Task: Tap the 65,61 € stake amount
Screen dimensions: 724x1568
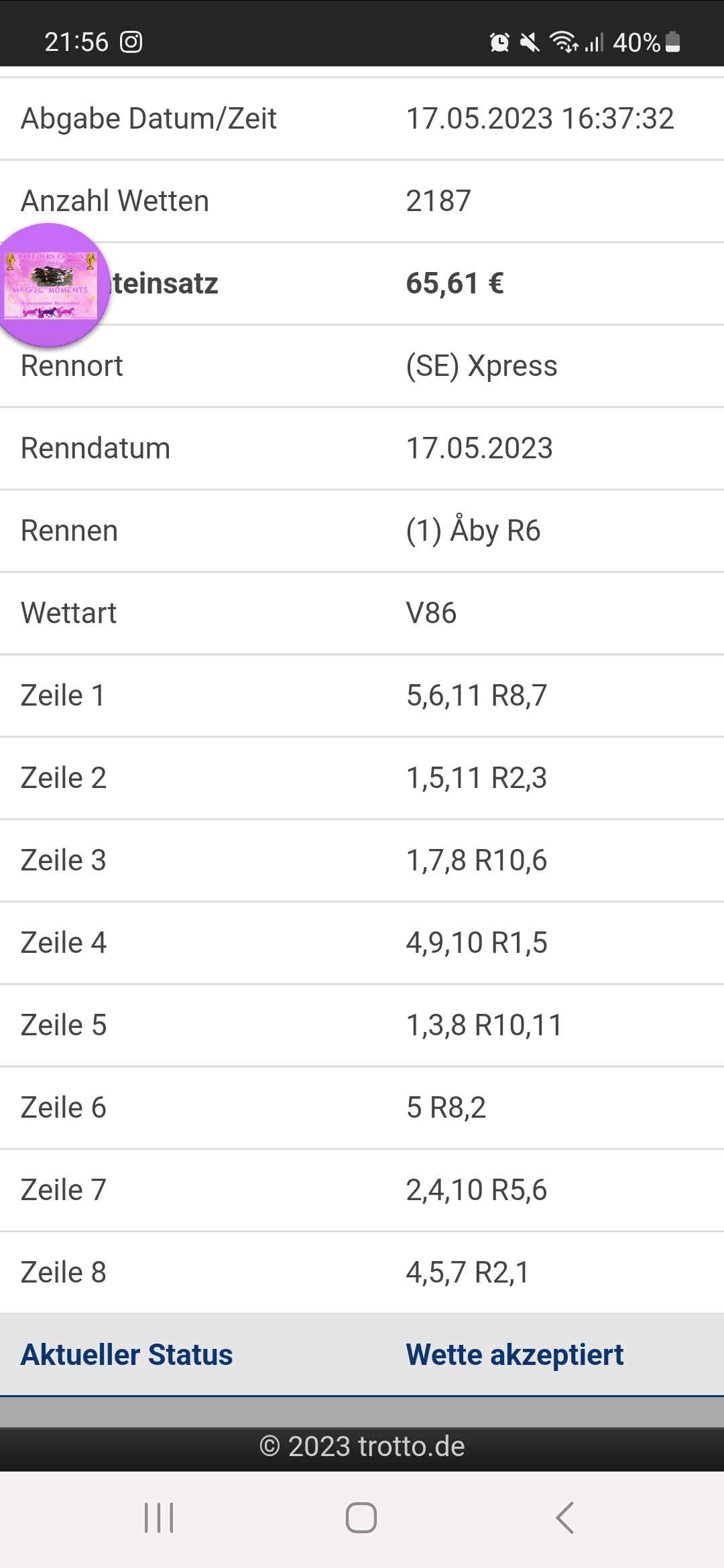Action: [455, 283]
